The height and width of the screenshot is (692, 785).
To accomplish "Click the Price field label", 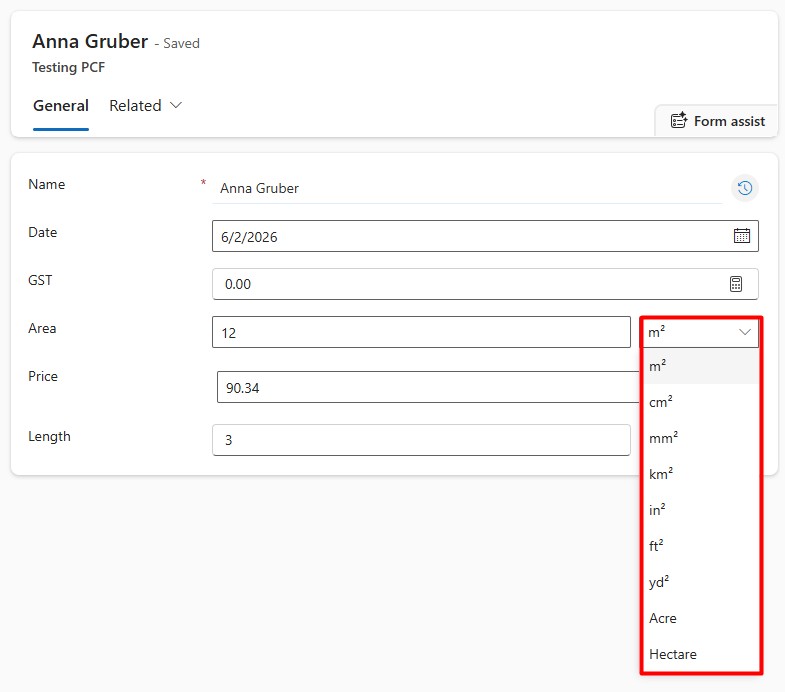I will coord(43,377).
